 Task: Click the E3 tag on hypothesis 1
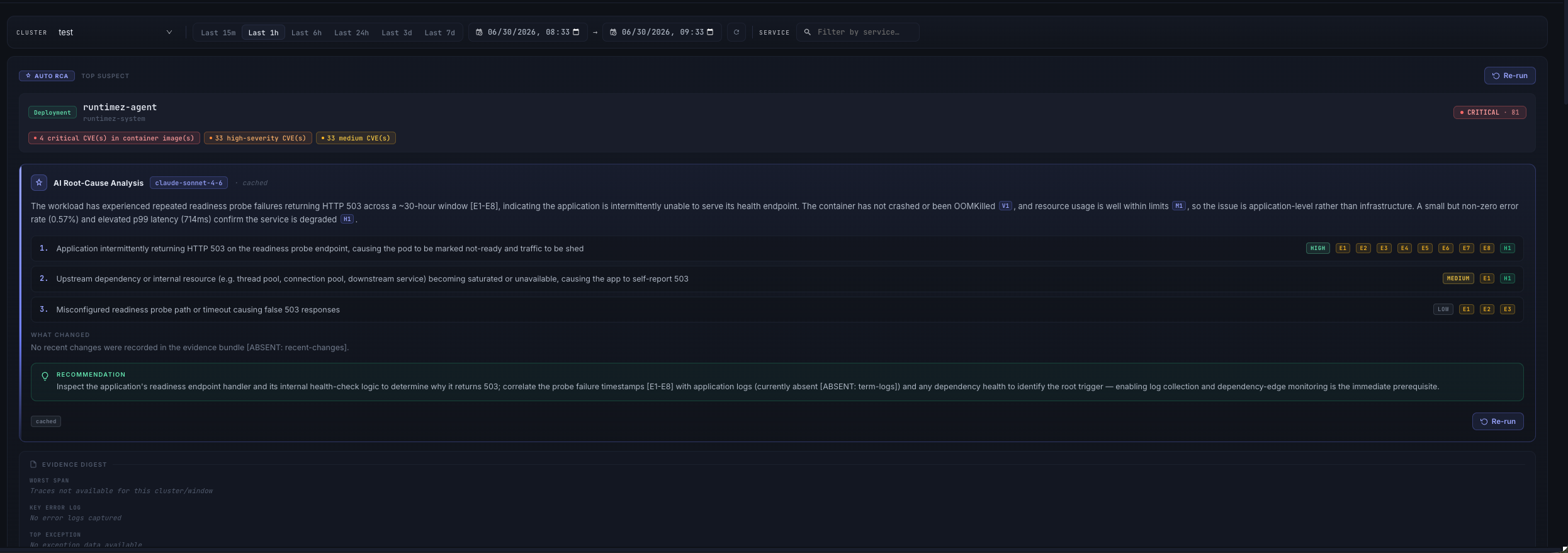(1384, 249)
